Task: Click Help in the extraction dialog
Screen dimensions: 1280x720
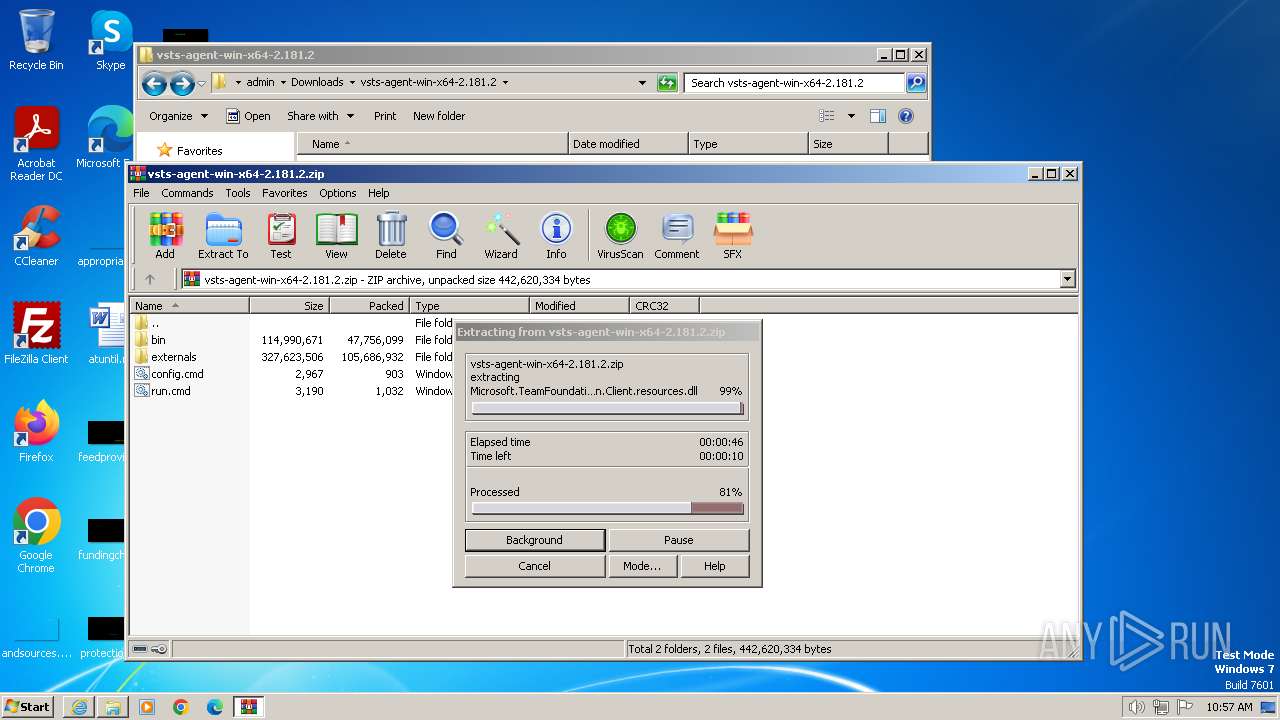Action: (x=714, y=566)
